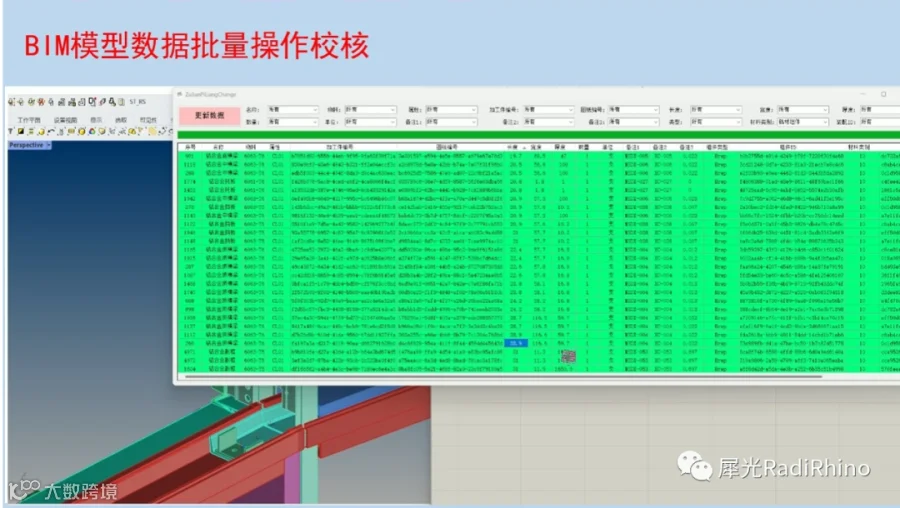
Task: Select the blue highlighted cell in 长度 column
Action: (x=515, y=343)
